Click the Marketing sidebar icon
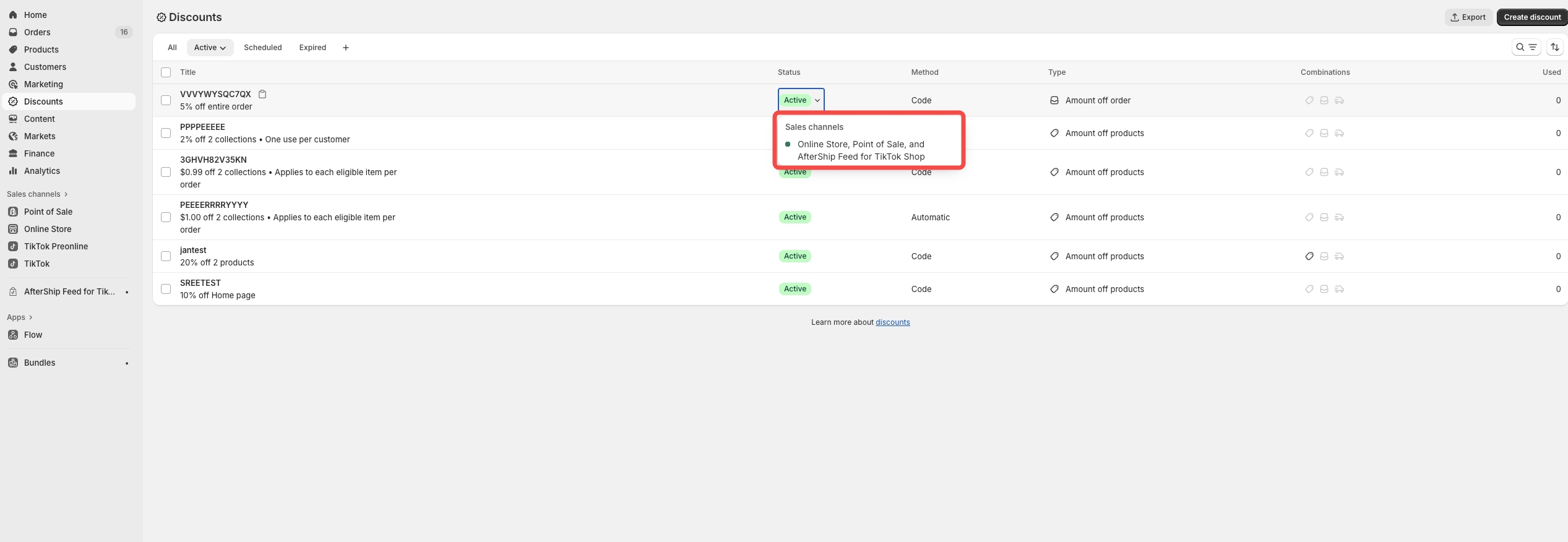Screen dimensions: 1568x542 pos(13,84)
